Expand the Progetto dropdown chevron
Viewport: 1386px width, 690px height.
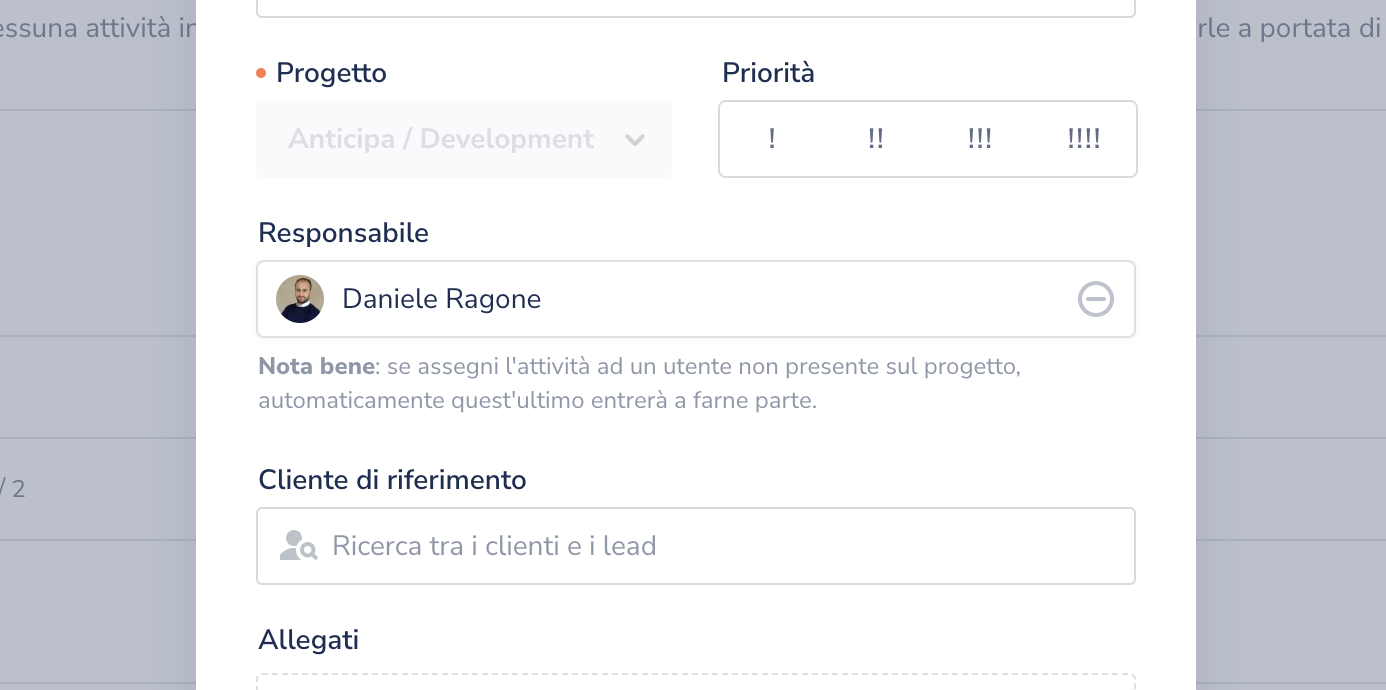634,140
